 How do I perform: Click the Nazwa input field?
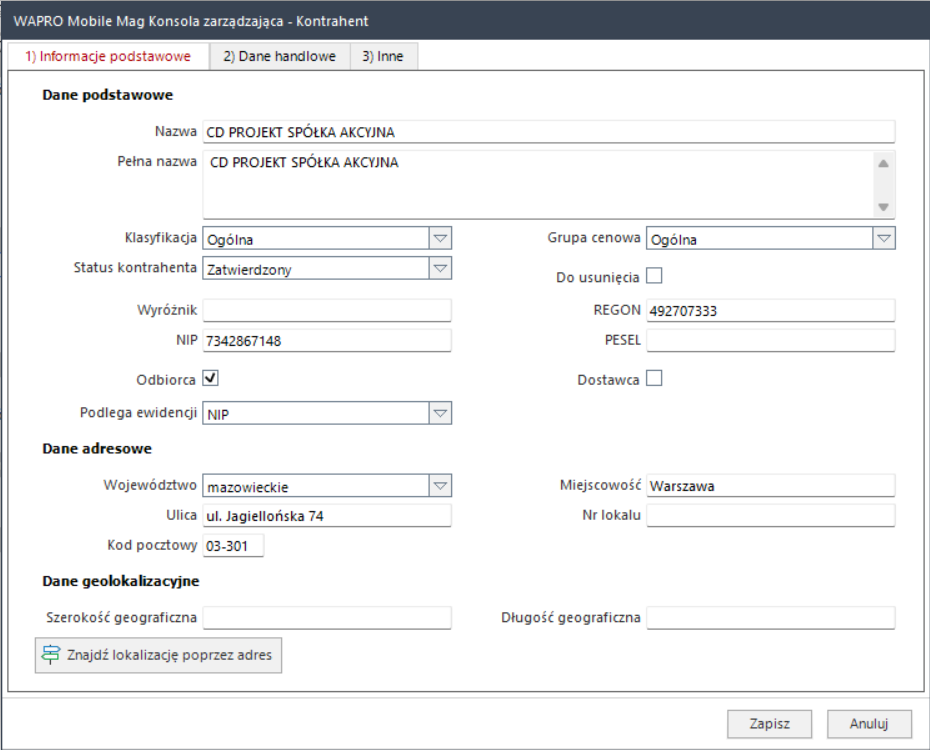click(x=549, y=132)
